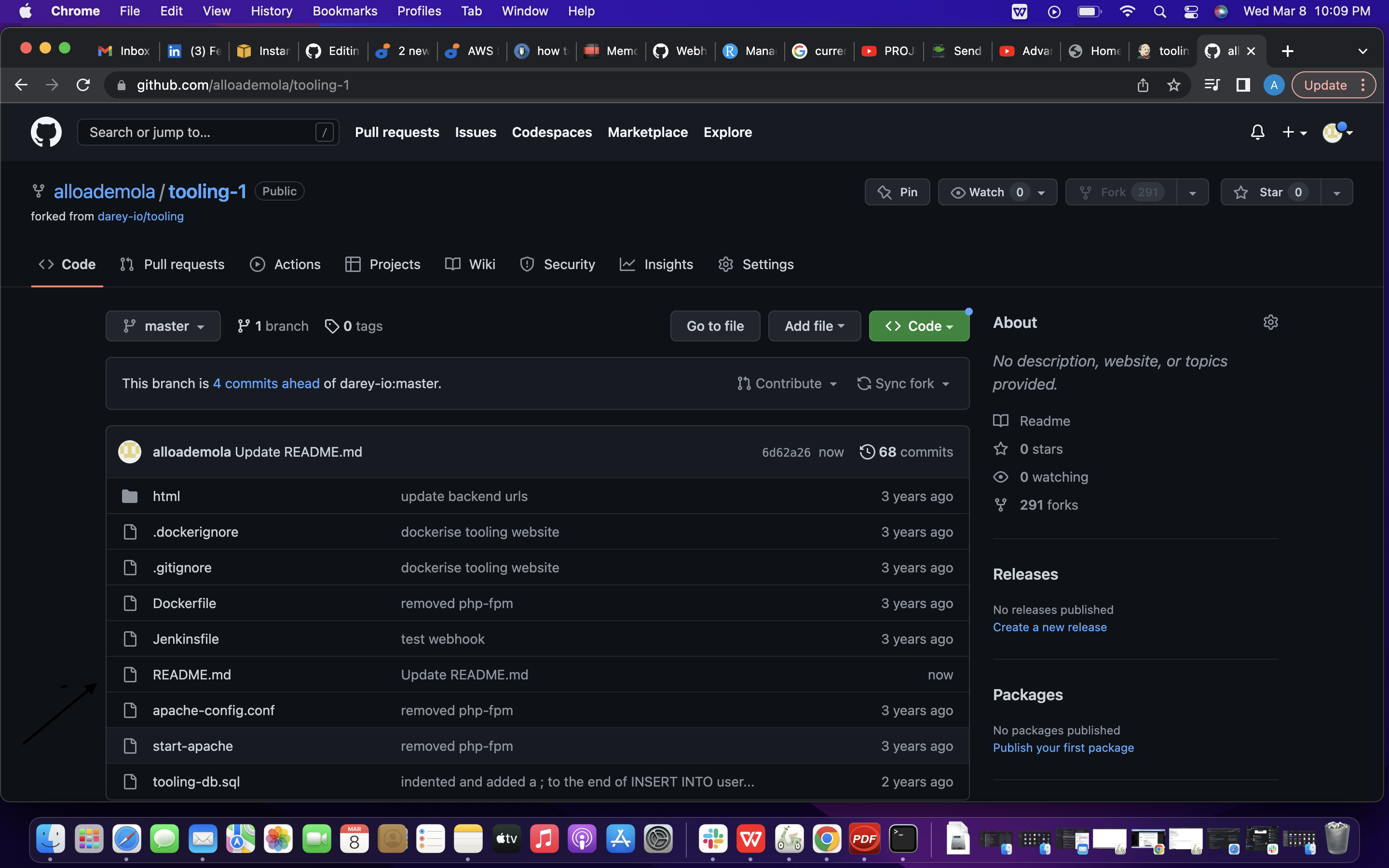Viewport: 1389px width, 868px height.
Task: Expand the master branch selector
Action: point(163,325)
